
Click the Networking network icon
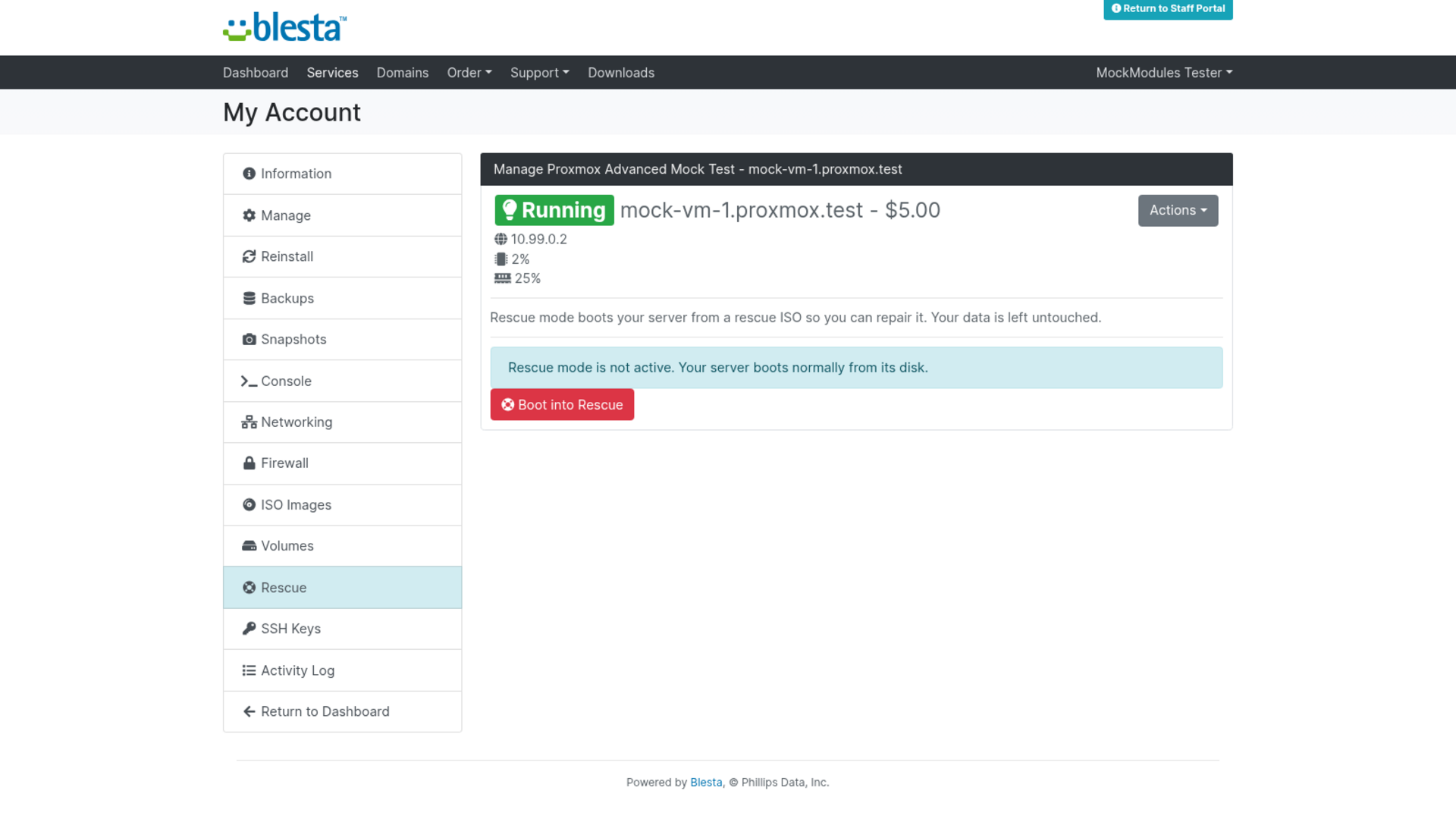pyautogui.click(x=249, y=422)
